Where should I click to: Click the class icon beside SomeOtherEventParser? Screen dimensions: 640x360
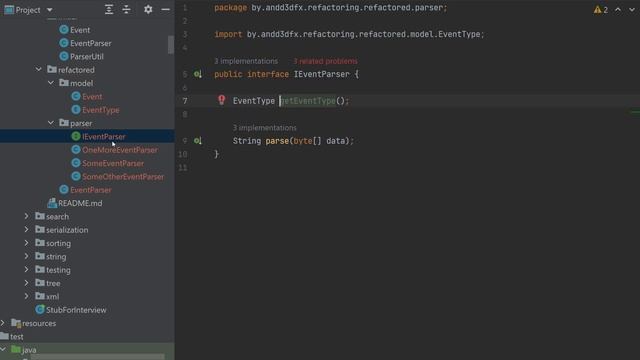(76, 176)
